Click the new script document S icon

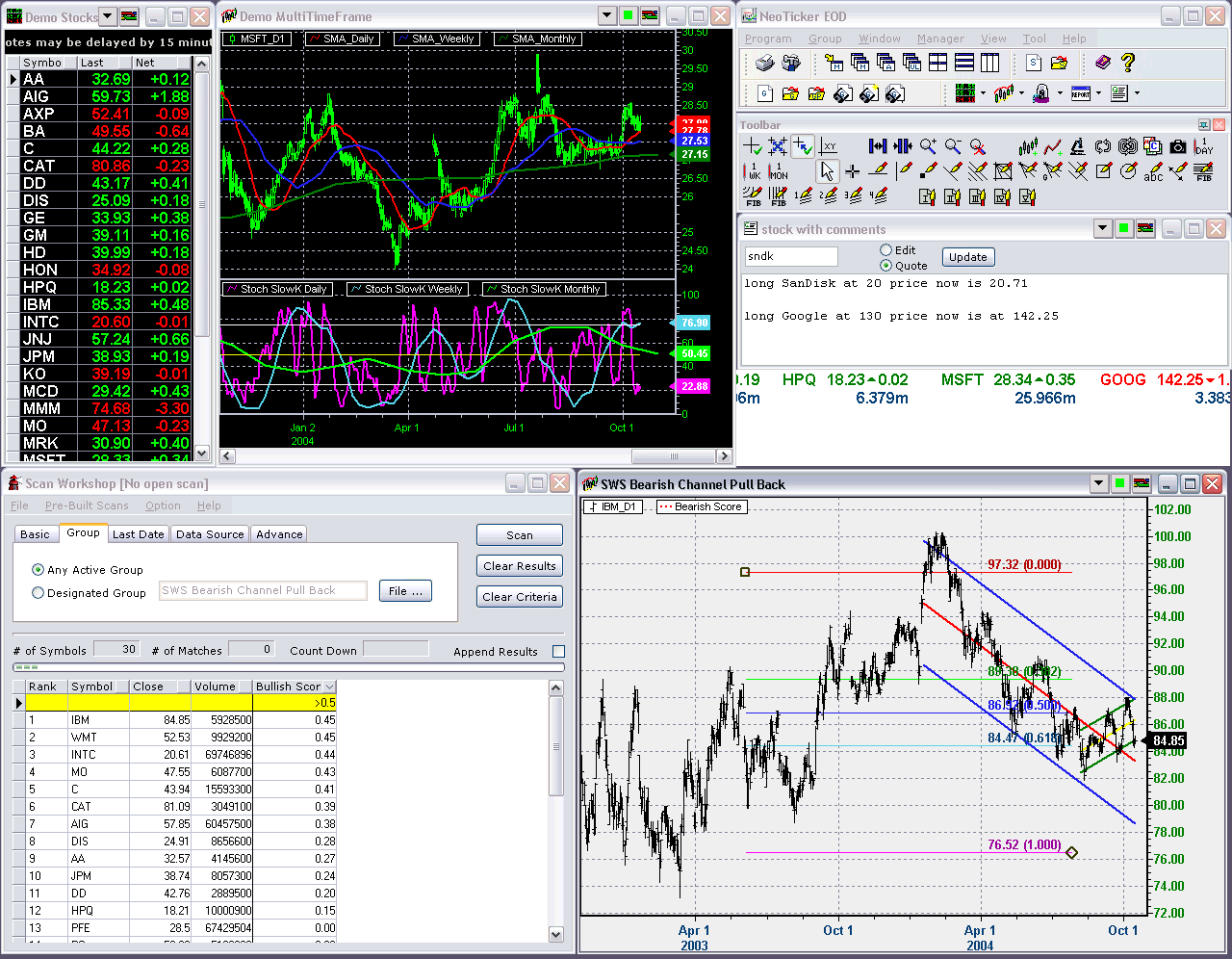tap(1033, 63)
